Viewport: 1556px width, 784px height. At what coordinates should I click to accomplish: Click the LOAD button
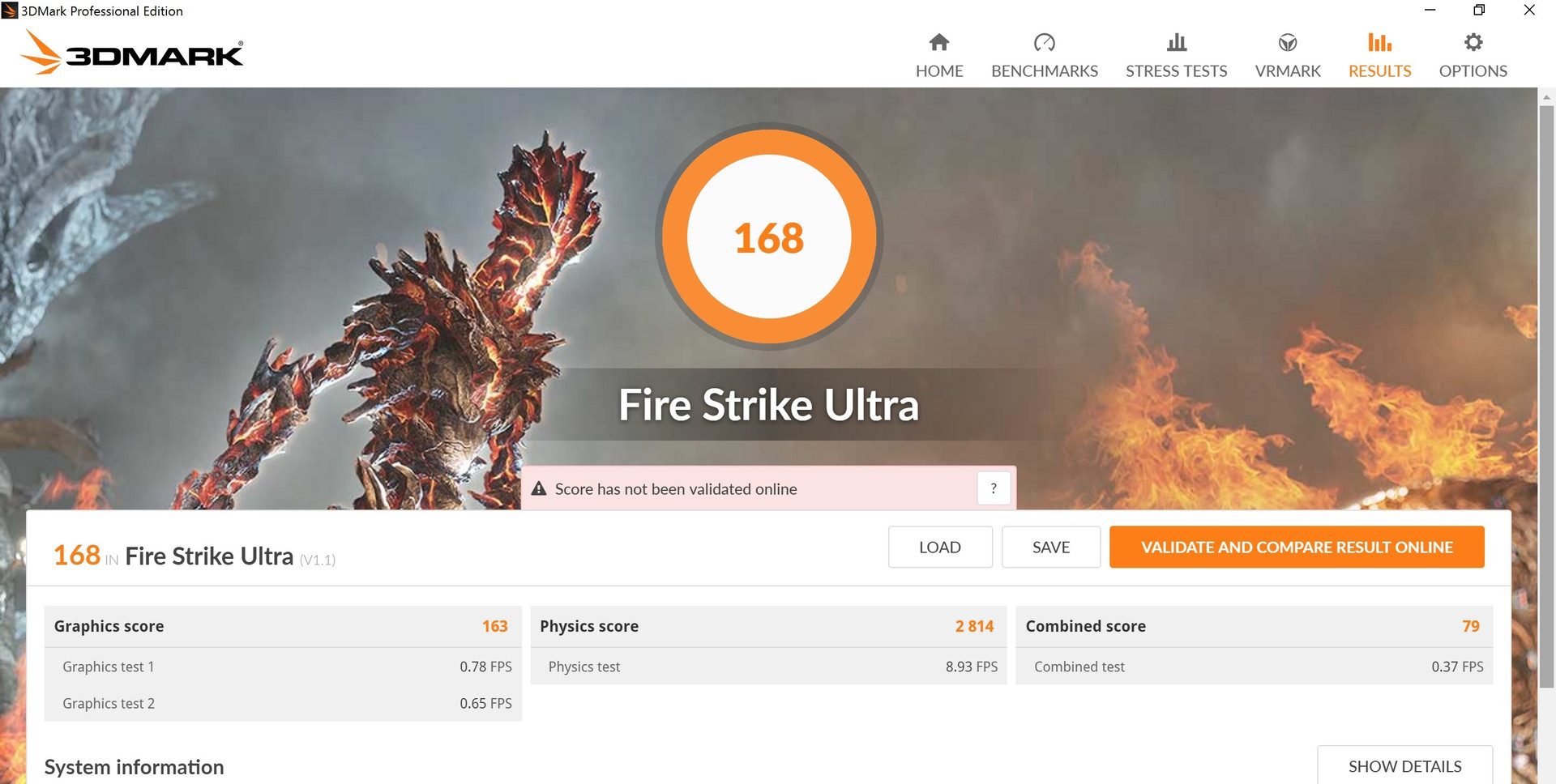click(x=940, y=548)
